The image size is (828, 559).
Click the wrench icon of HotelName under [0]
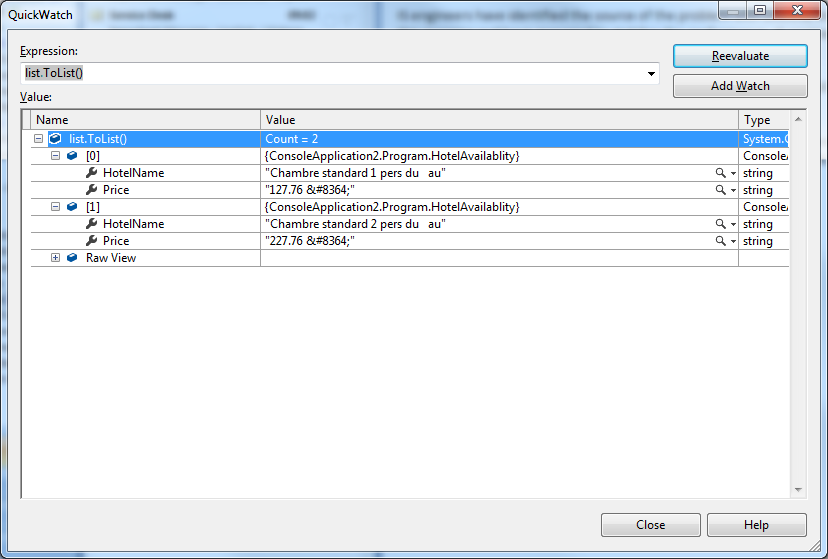tap(91, 173)
